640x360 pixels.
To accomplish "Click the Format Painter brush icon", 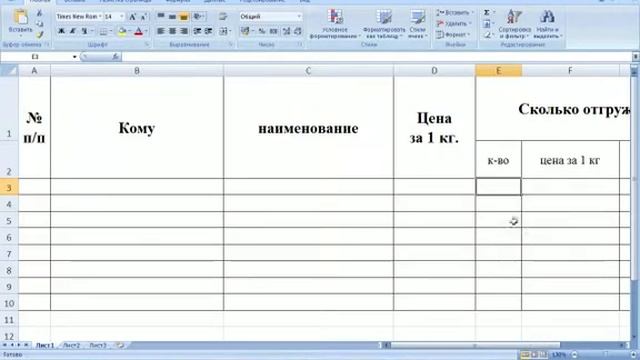I will pyautogui.click(x=40, y=34).
